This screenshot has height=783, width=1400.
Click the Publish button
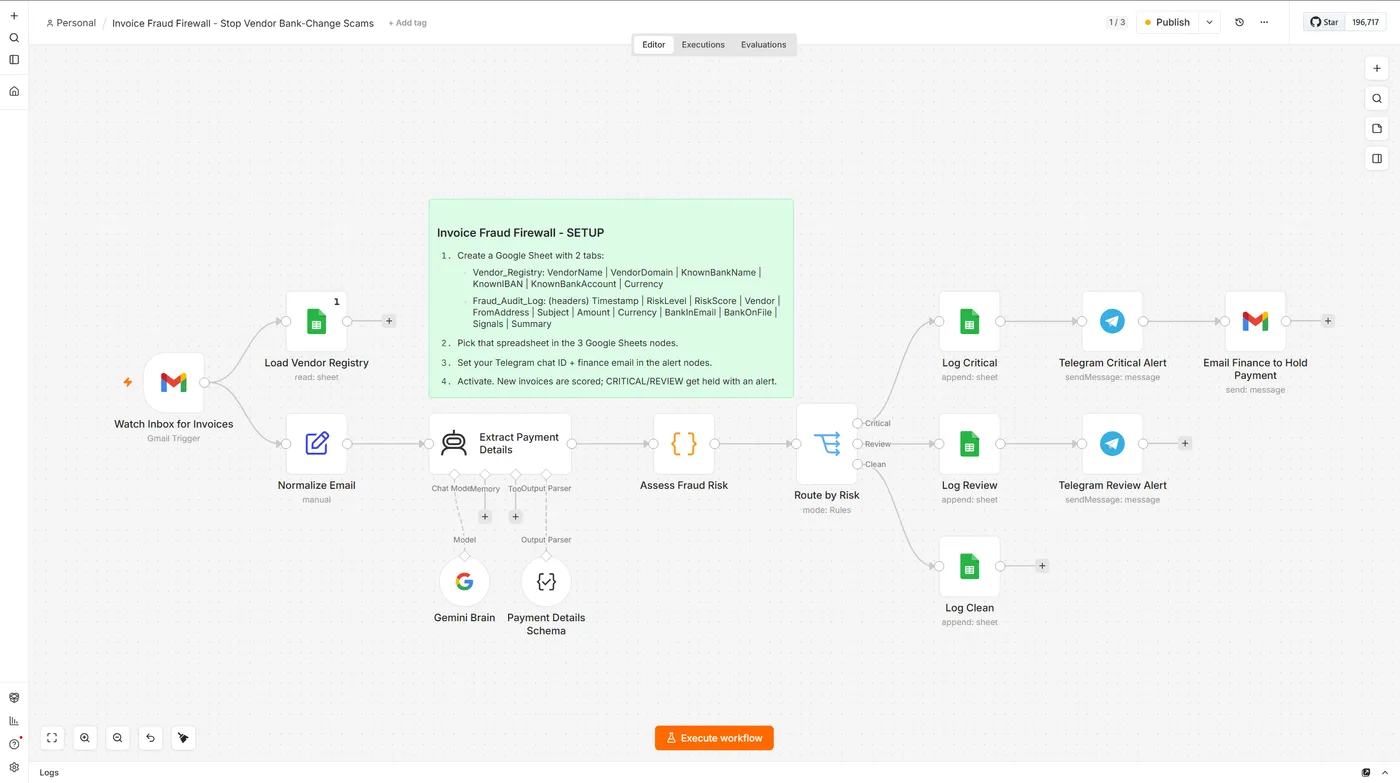(1167, 22)
